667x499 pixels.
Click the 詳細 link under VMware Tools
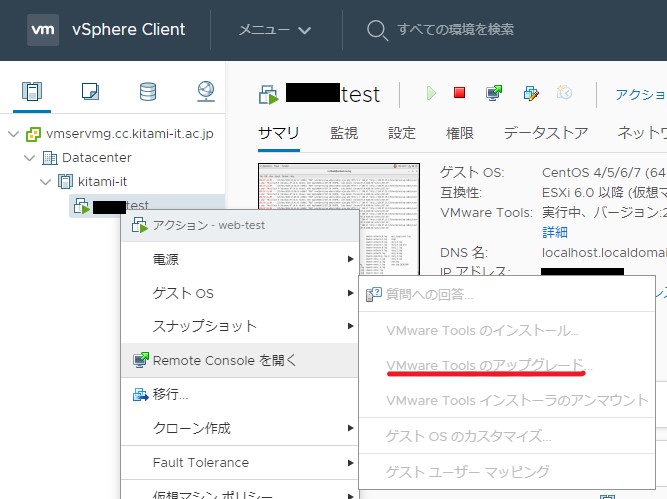pyautogui.click(x=555, y=232)
